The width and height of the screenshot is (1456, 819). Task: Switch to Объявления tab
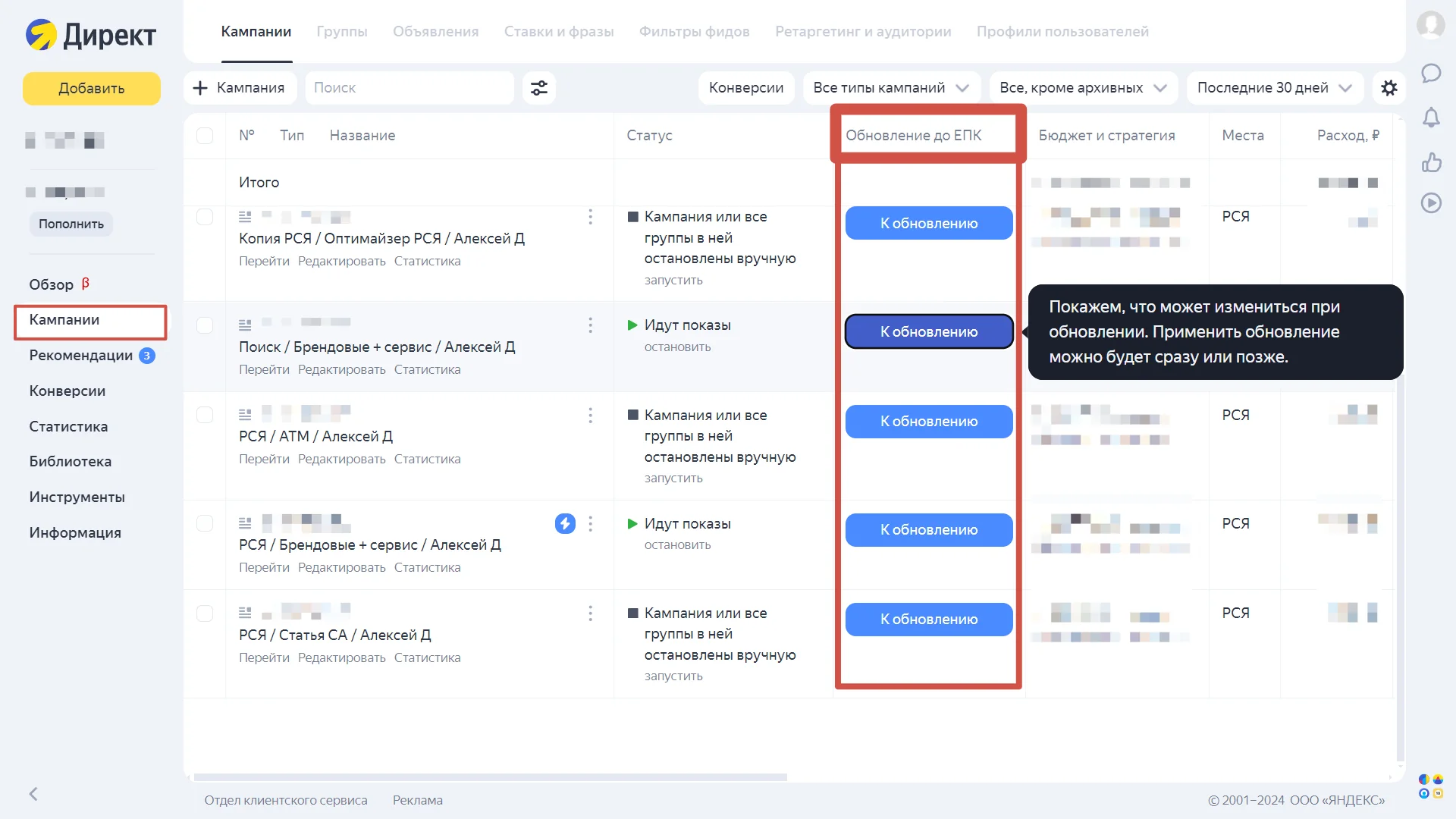coord(436,32)
